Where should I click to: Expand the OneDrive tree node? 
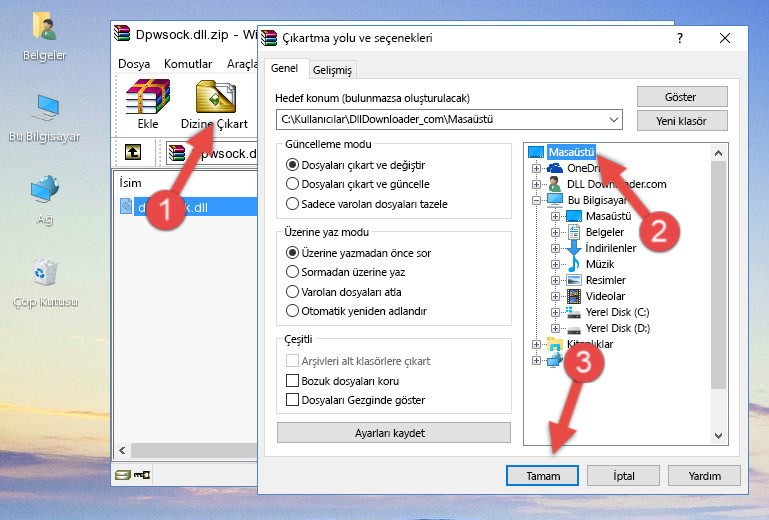(x=536, y=168)
